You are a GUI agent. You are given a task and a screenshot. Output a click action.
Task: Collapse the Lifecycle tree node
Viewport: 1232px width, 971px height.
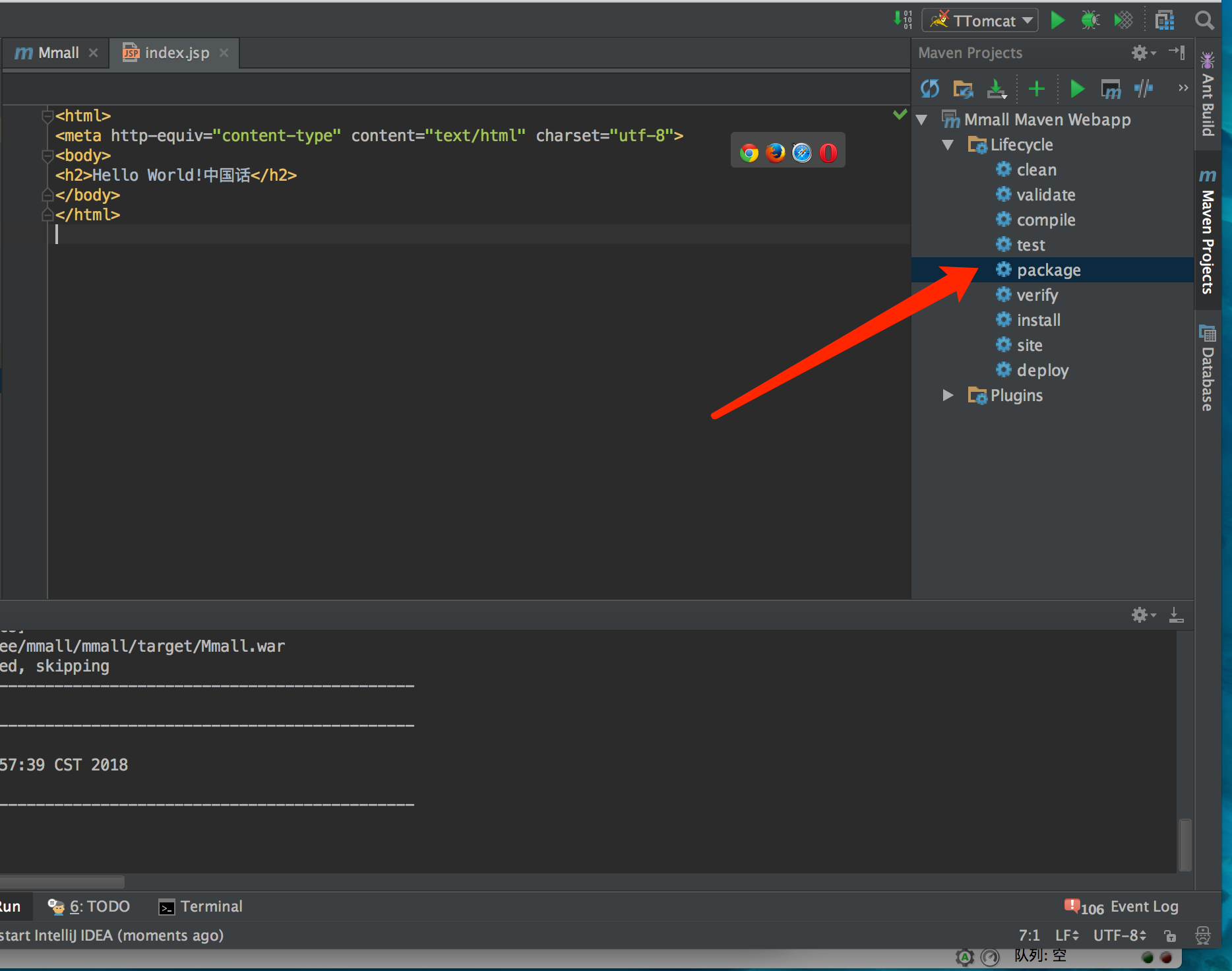click(x=948, y=144)
